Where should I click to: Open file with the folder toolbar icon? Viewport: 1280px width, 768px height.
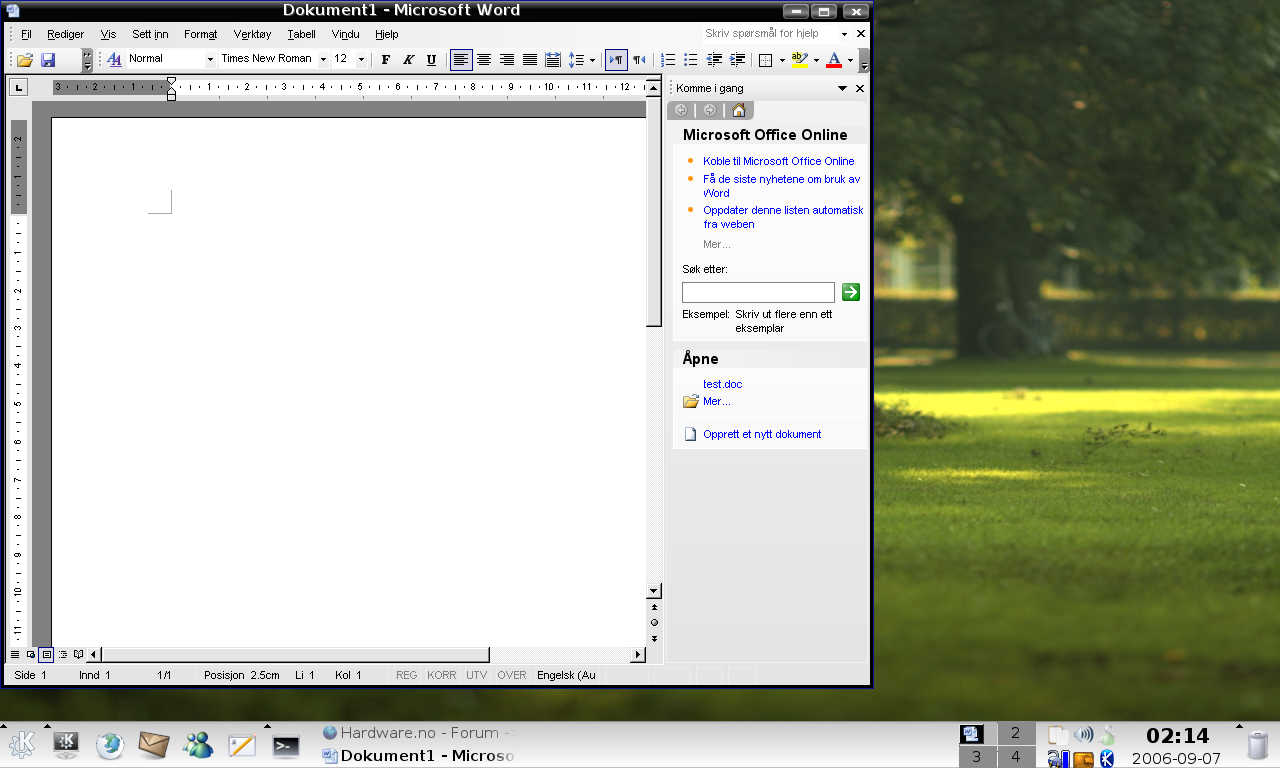coord(25,60)
